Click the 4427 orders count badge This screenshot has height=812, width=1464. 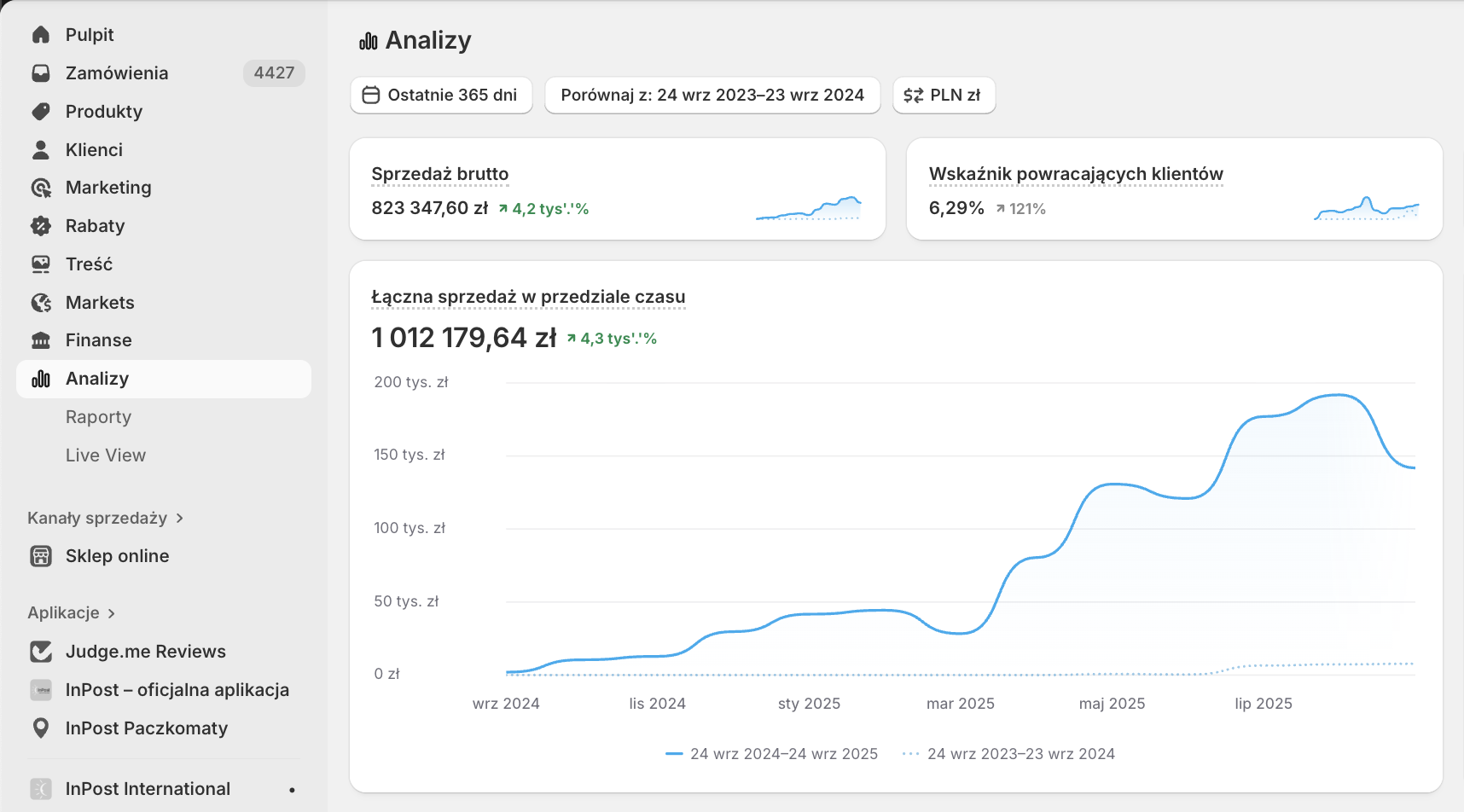(274, 73)
